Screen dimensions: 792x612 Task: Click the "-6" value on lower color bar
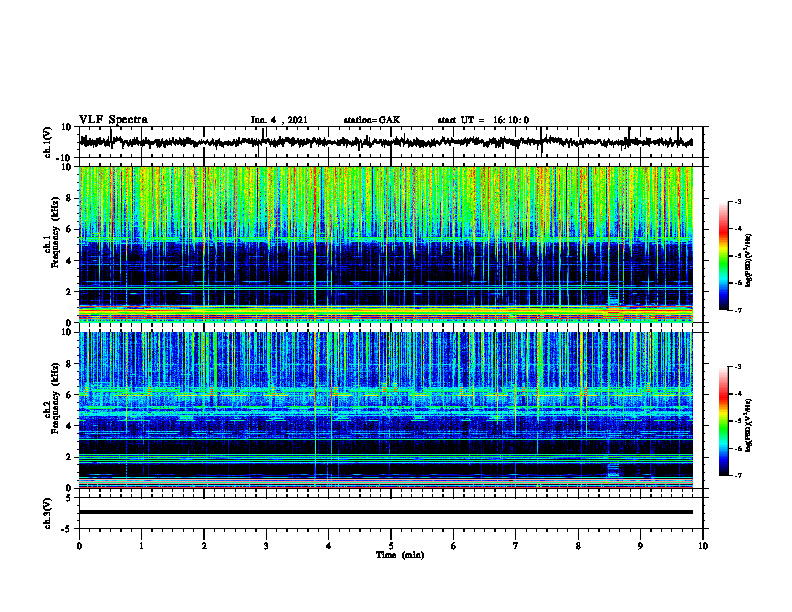pyautogui.click(x=737, y=448)
